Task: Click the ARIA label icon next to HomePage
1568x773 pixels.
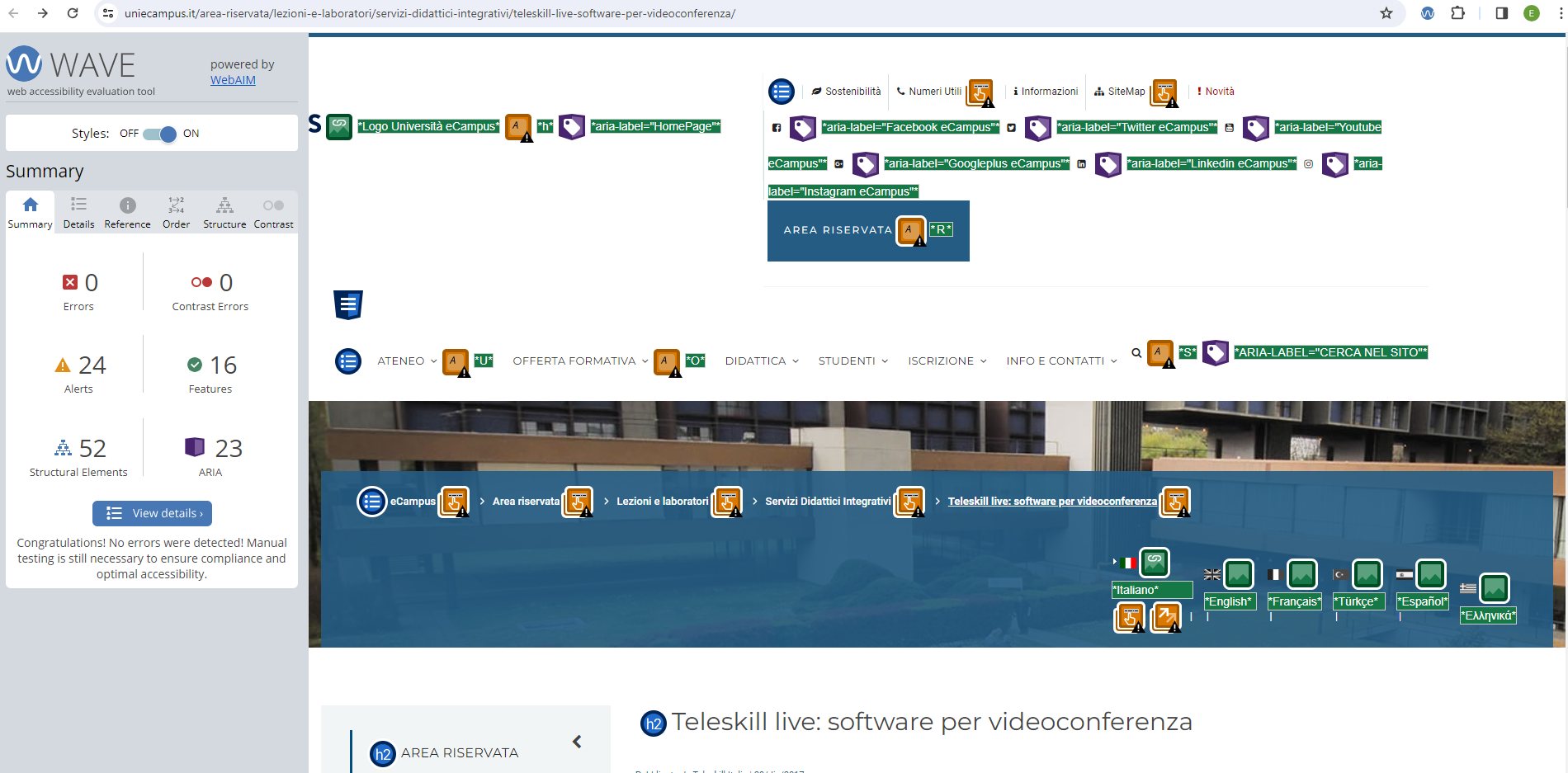Action: [572, 126]
